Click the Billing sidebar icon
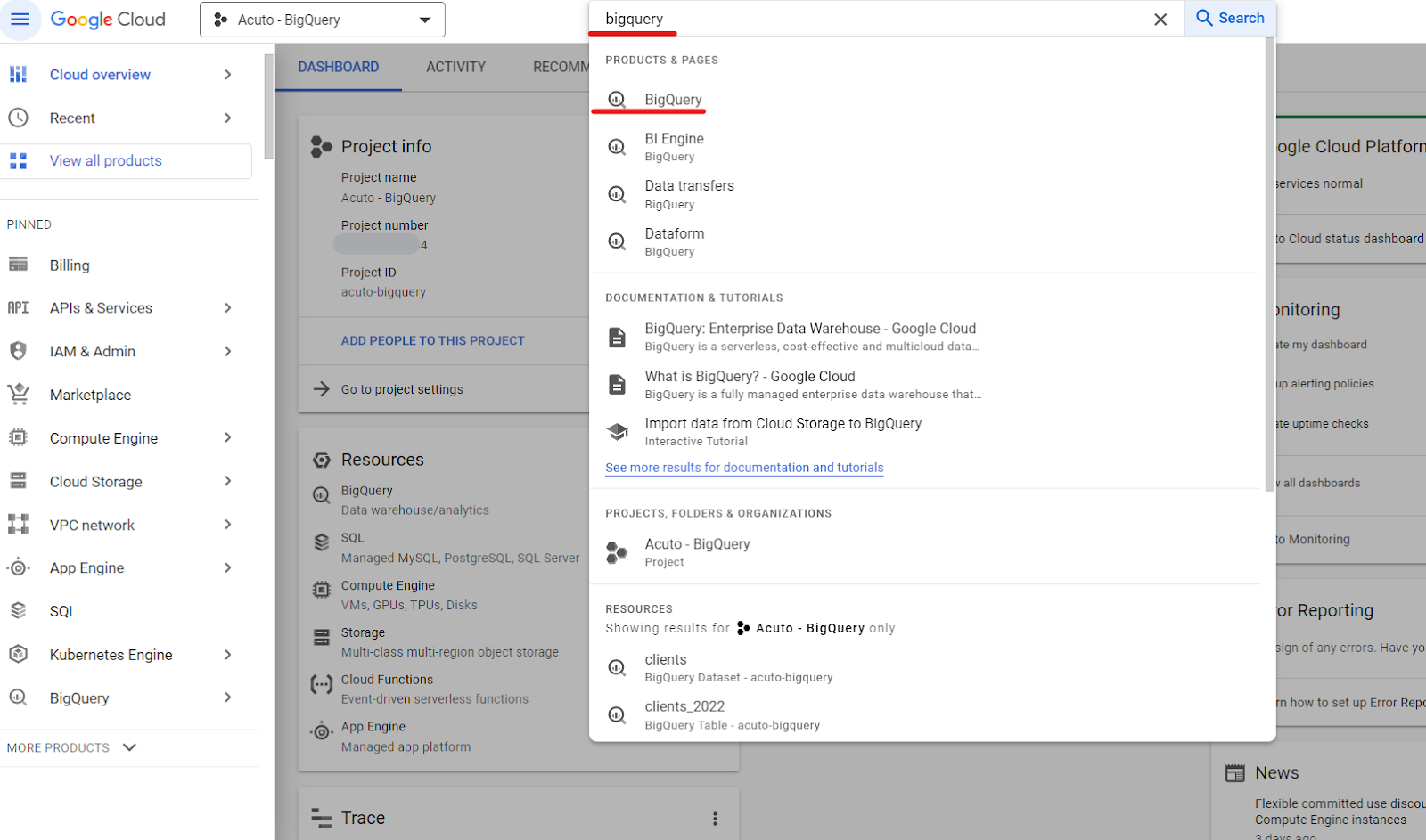The height and width of the screenshot is (840, 1426). coord(18,265)
